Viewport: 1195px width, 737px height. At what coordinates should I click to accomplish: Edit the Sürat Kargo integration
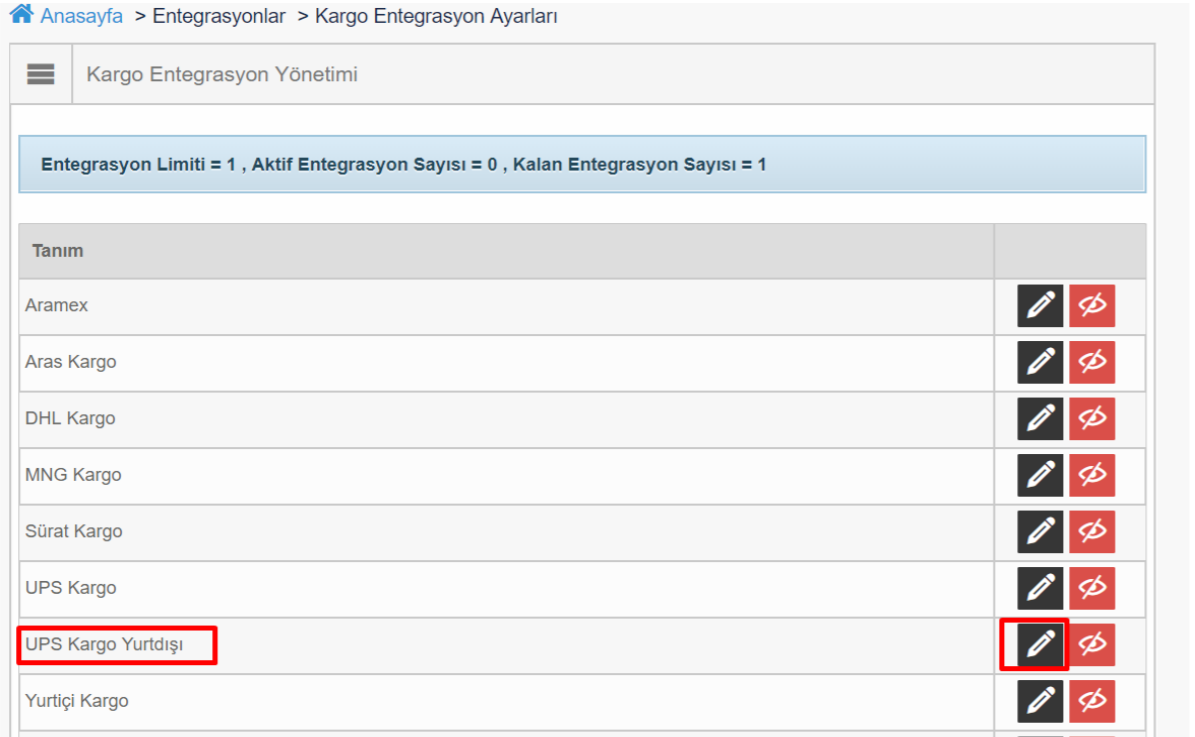1040,531
